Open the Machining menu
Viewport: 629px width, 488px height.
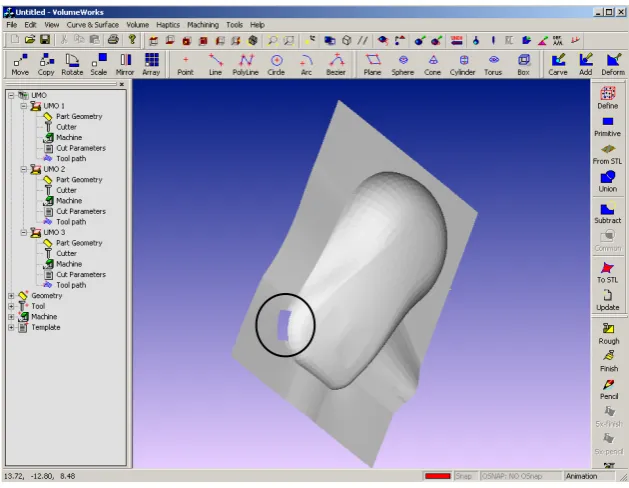click(203, 25)
